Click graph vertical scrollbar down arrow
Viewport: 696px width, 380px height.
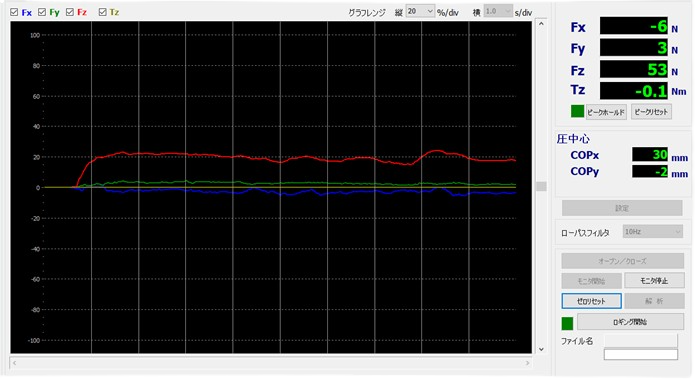541,349
